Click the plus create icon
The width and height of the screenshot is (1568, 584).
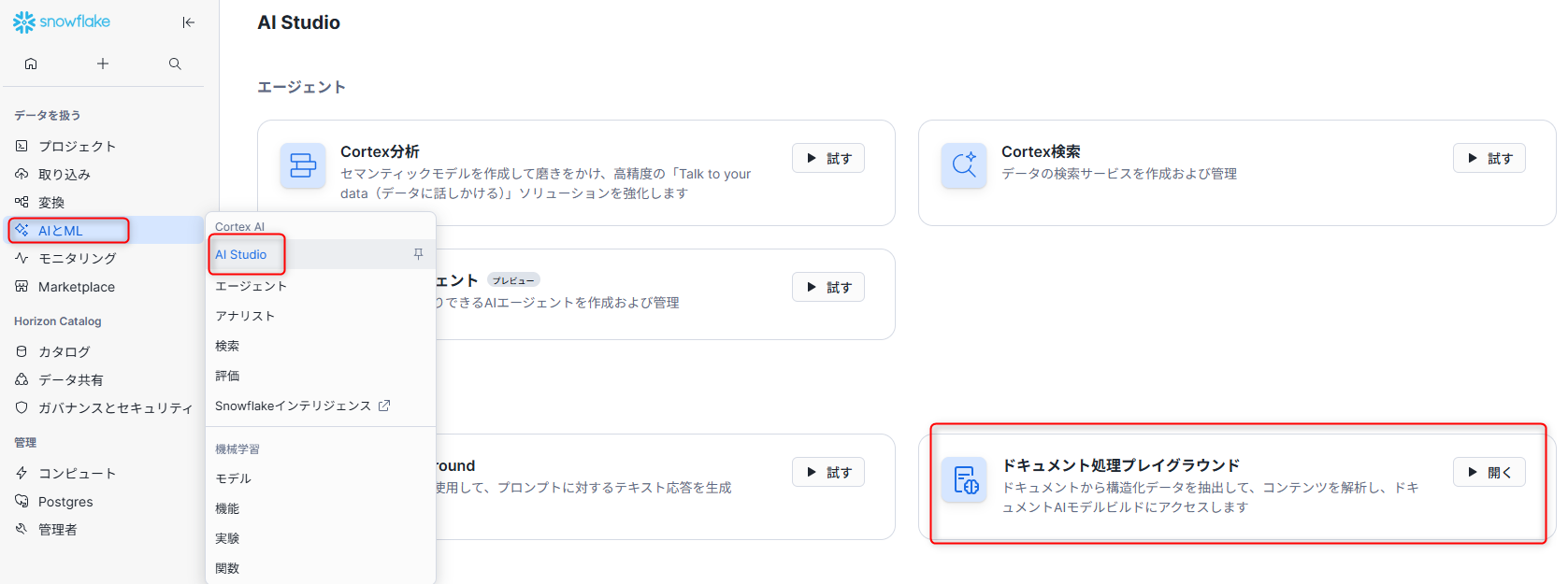click(103, 64)
